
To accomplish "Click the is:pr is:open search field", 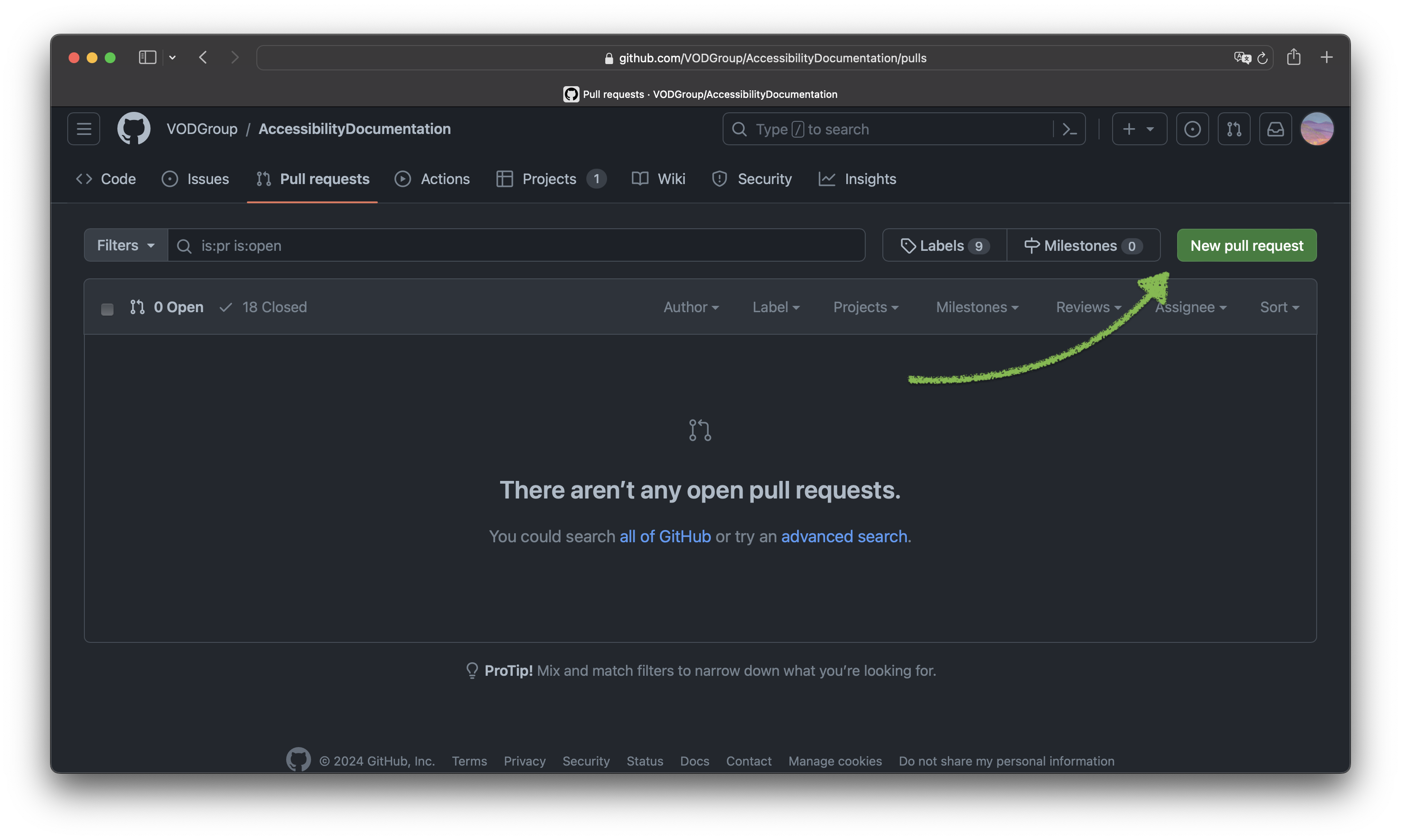I will 515,245.
